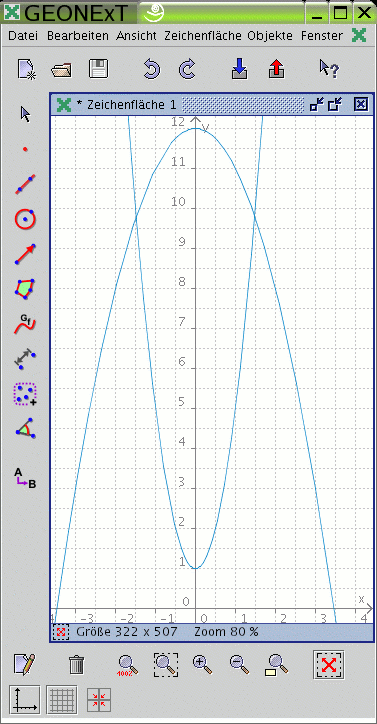The height and width of the screenshot is (724, 377).
Task: Choose the point creation tool
Action: [25, 149]
